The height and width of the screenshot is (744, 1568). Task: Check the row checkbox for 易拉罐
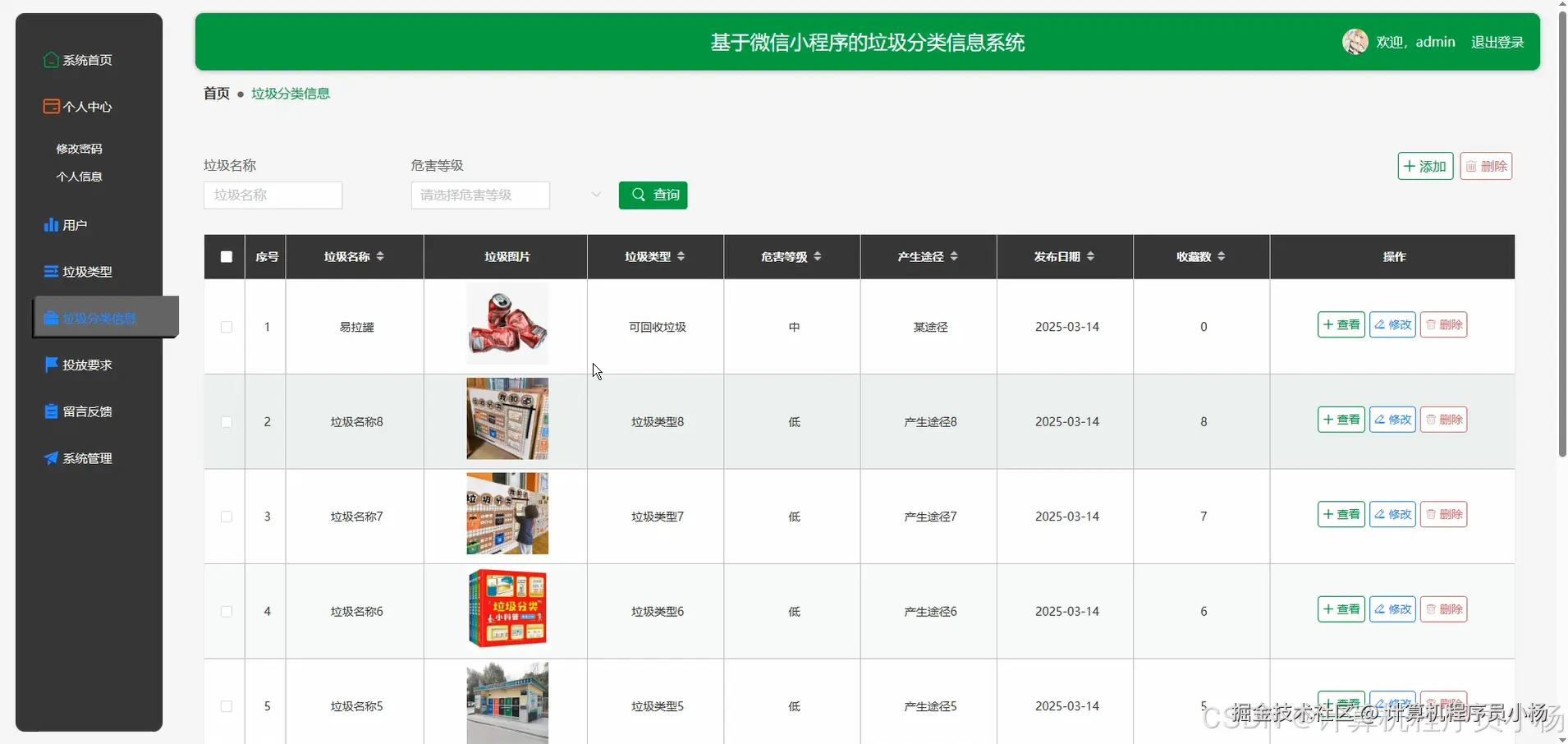coord(225,327)
